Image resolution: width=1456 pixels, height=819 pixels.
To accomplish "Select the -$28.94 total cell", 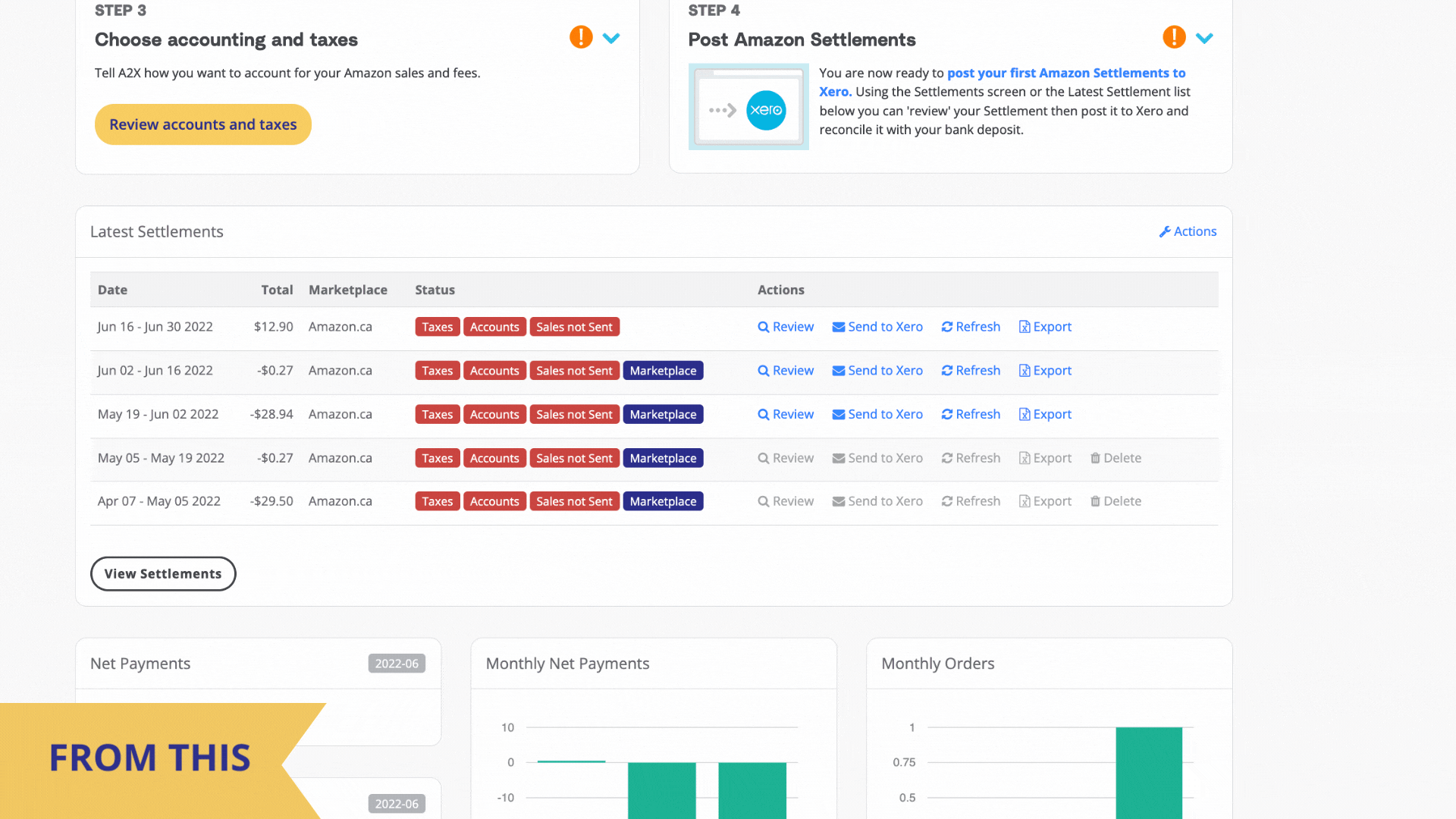I will [271, 415].
